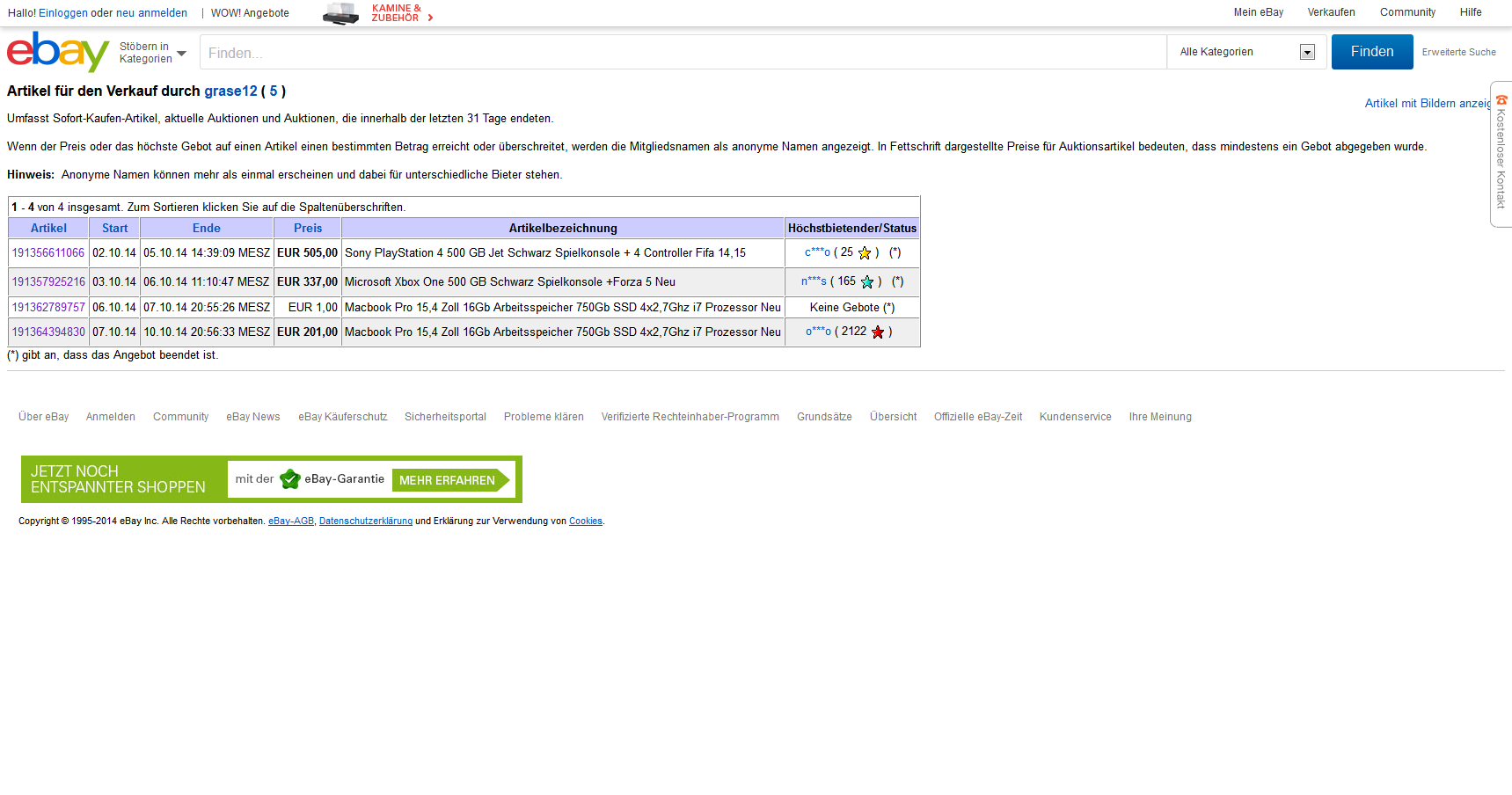Open the Community item in top navigation

1407,12
